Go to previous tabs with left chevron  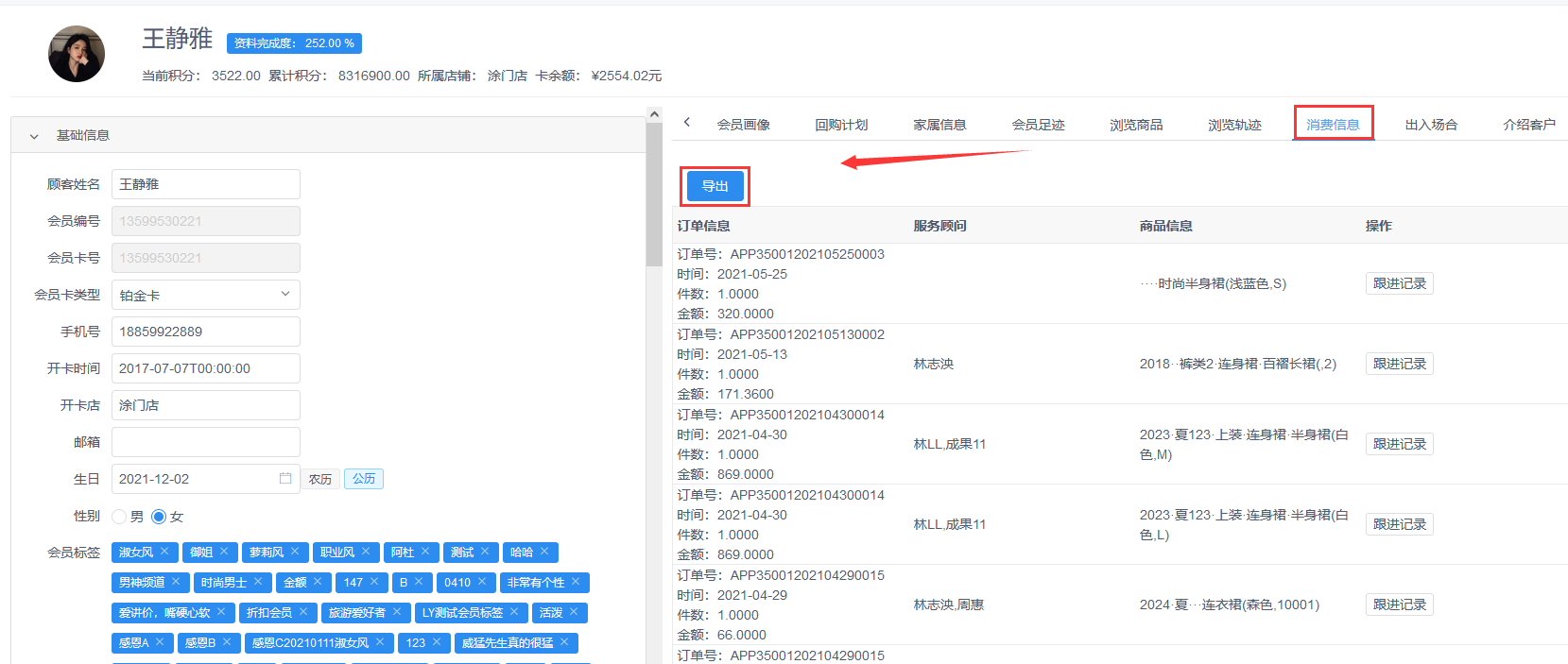pyautogui.click(x=687, y=122)
